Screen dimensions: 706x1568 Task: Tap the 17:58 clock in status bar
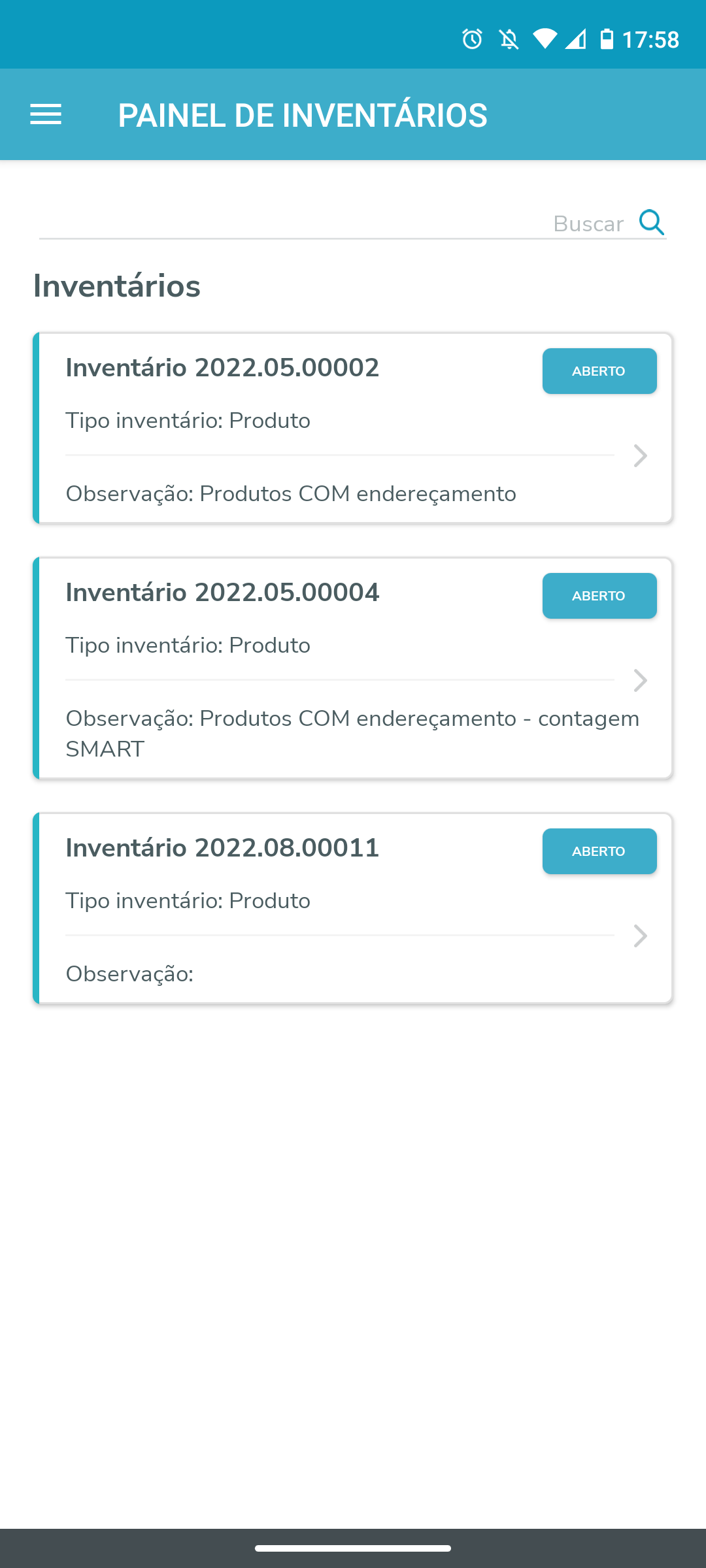tap(650, 40)
